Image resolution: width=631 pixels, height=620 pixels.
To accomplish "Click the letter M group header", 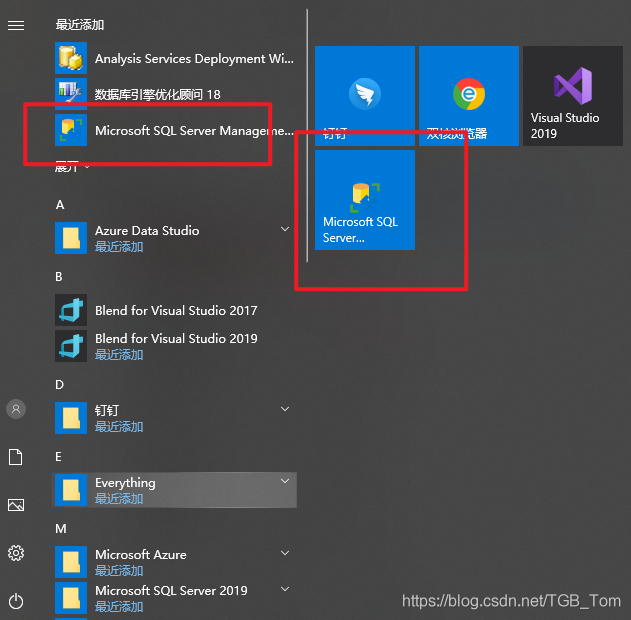I will (61, 529).
